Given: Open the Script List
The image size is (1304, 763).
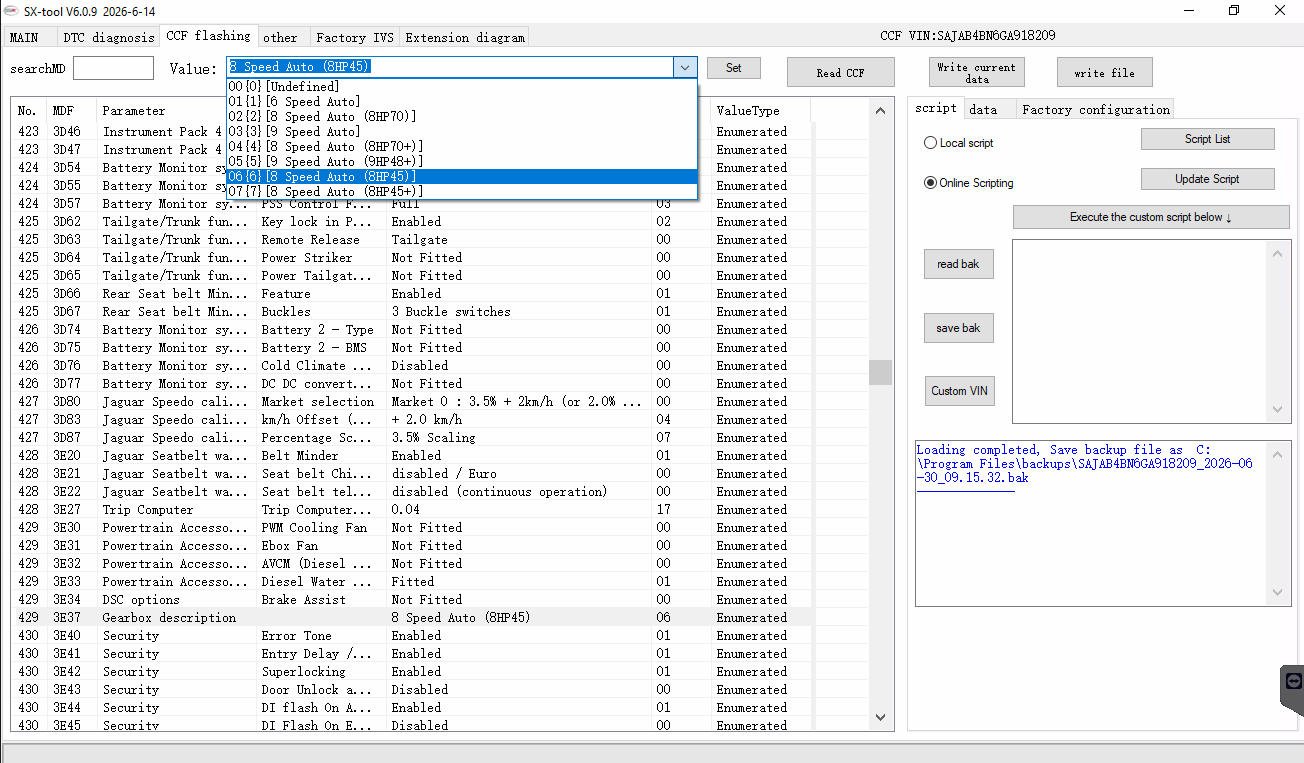Looking at the screenshot, I should pyautogui.click(x=1208, y=139).
